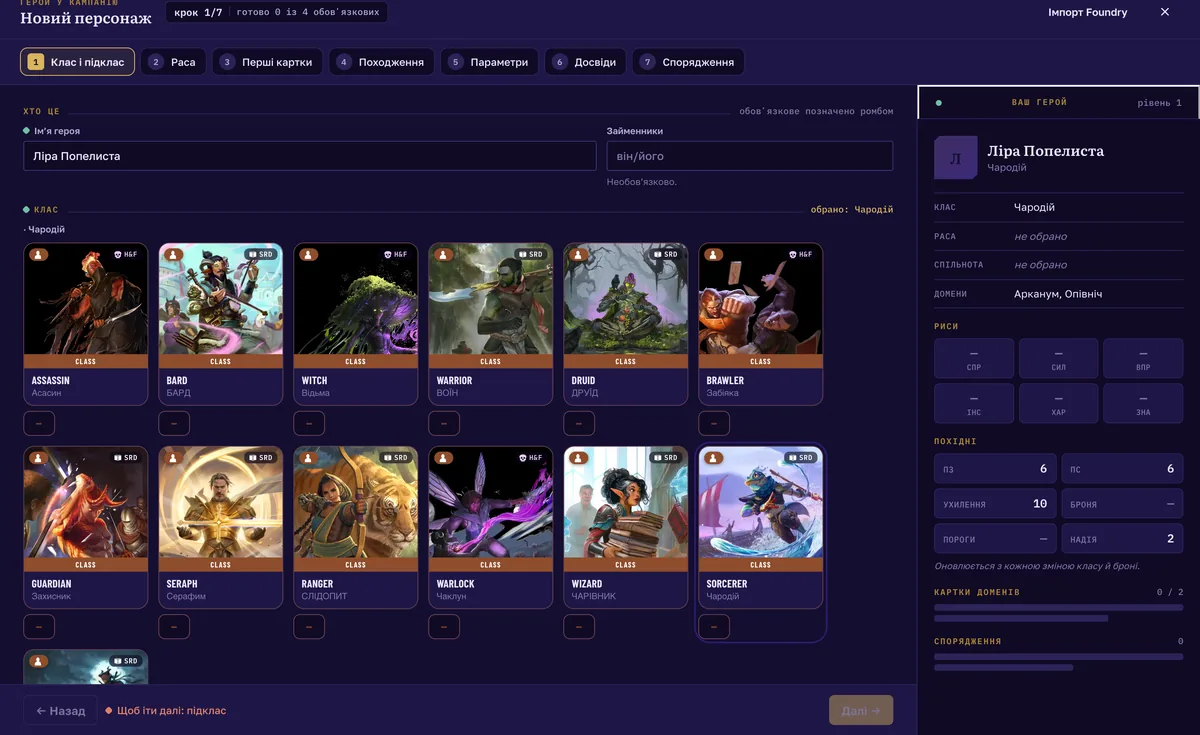This screenshot has height=735, width=1200.
Task: Close the new character wizard with the X
Action: click(1165, 12)
